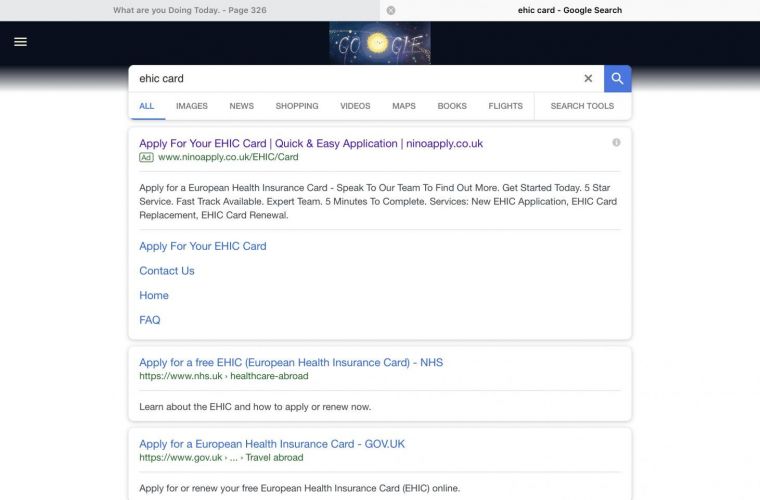This screenshot has width=760, height=500.
Task: Close the ehic card Google Search tab
Action: [391, 10]
